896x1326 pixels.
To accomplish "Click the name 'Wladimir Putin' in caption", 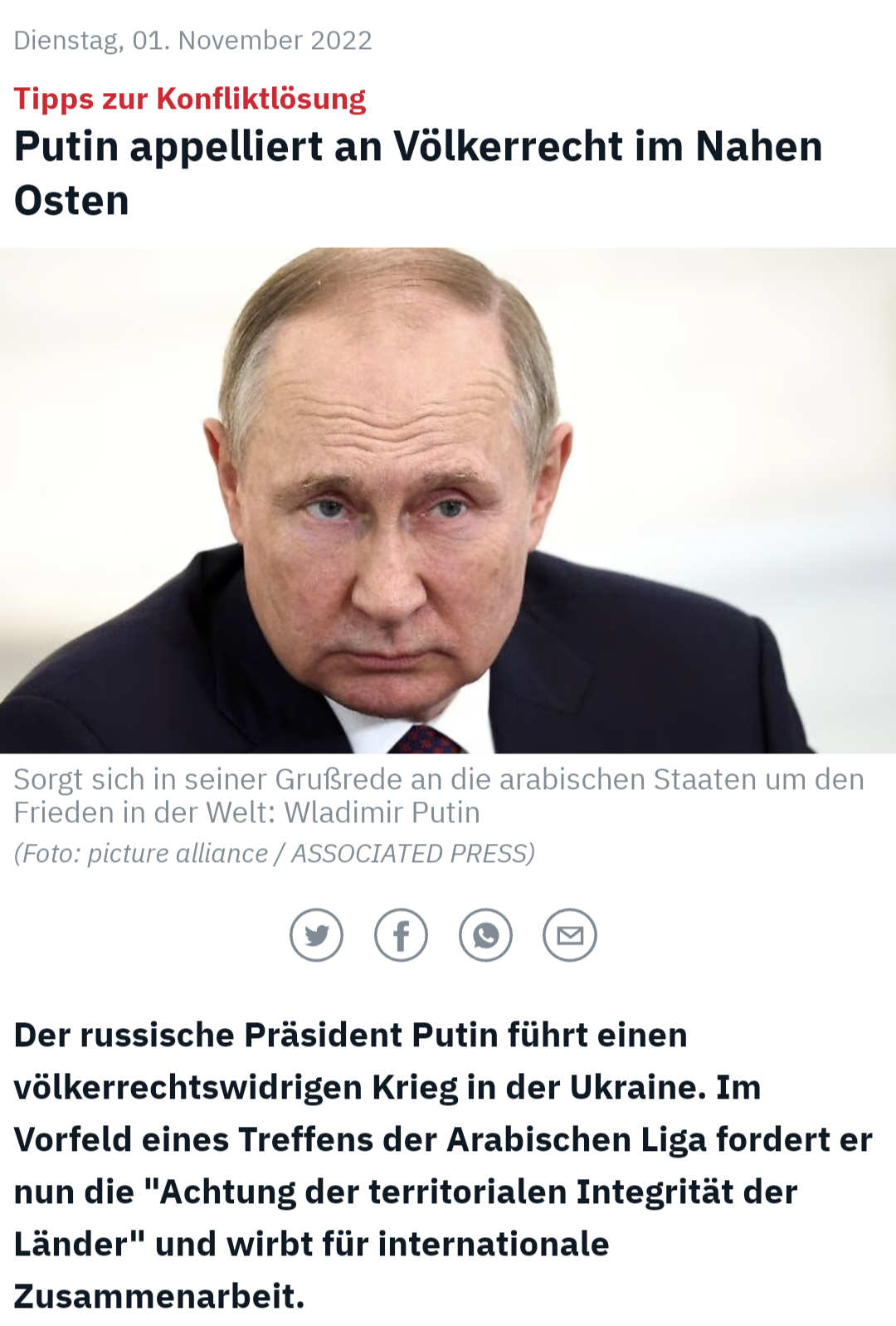I will [x=382, y=812].
